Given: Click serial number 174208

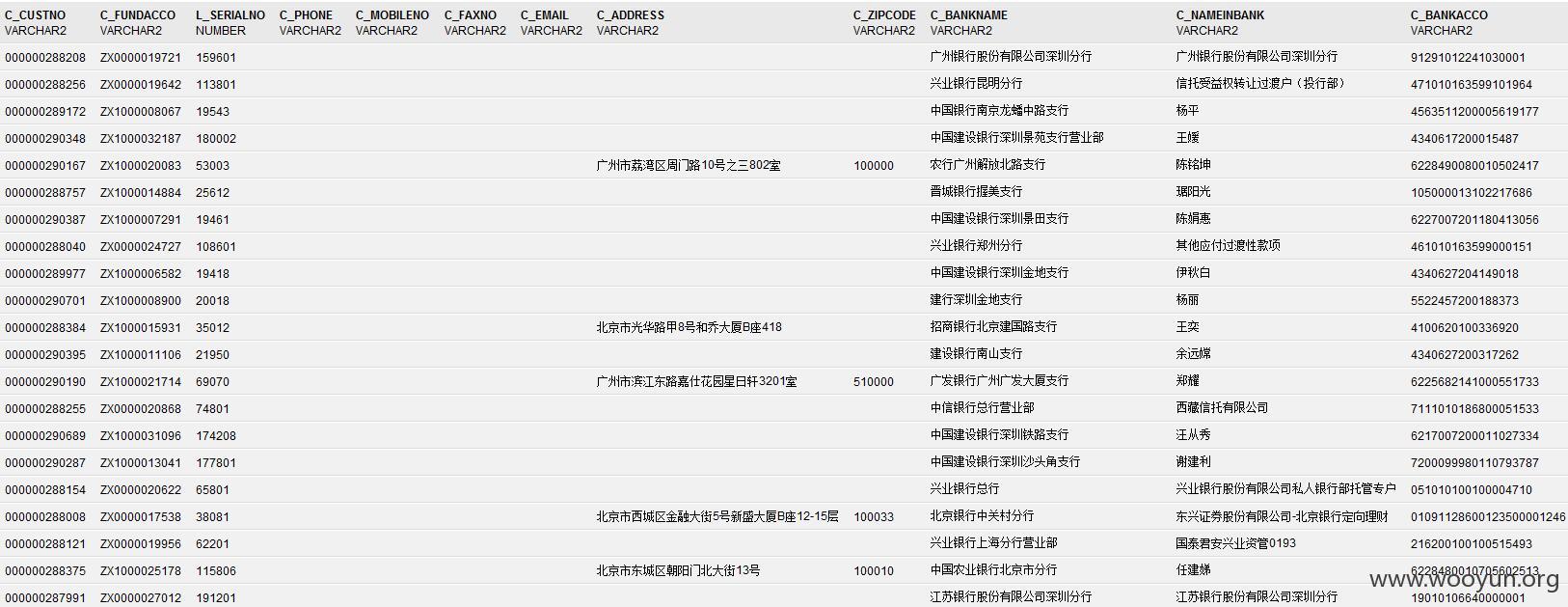Looking at the screenshot, I should 216,436.
